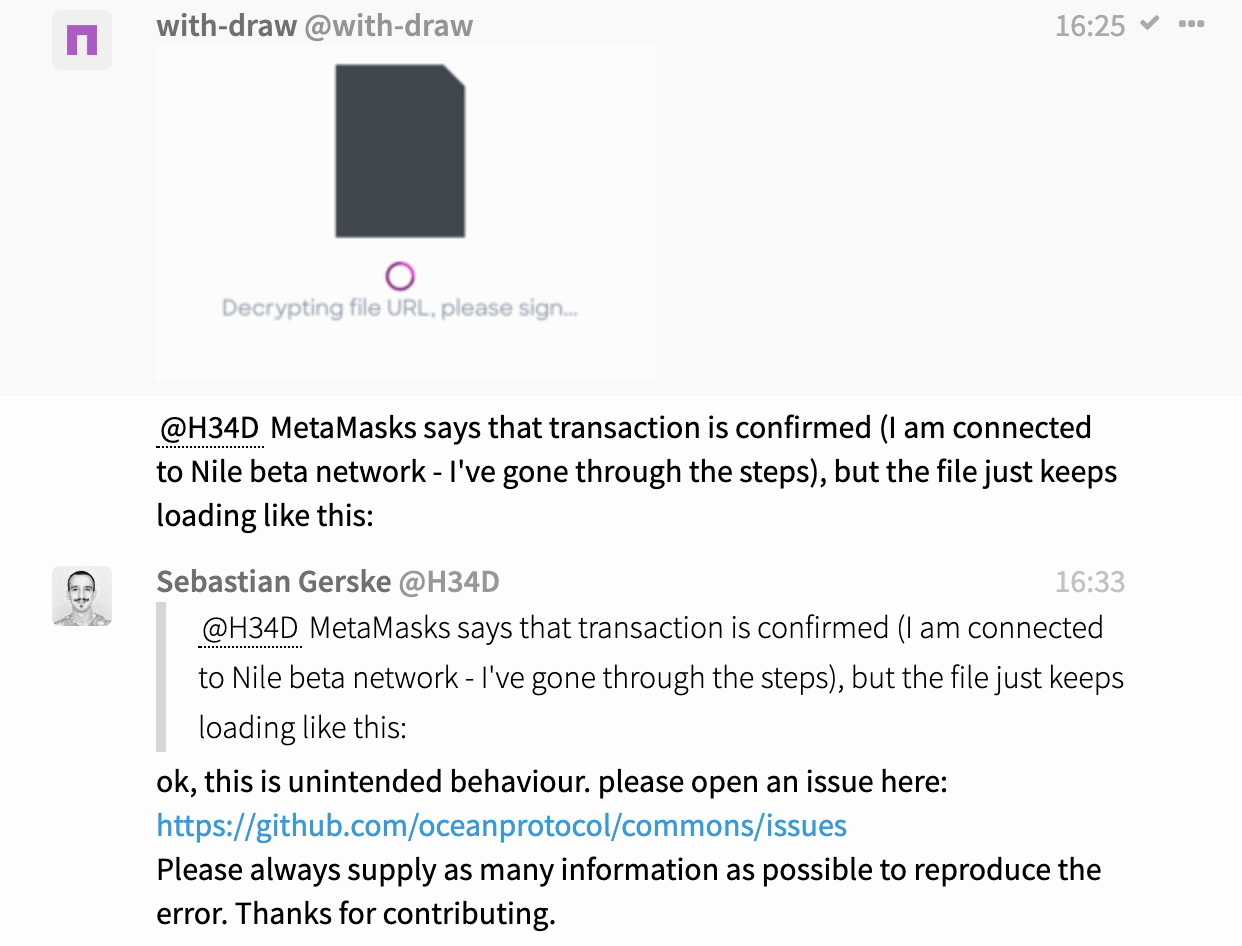Click Sebastian Gerske's profile picture

[82, 595]
